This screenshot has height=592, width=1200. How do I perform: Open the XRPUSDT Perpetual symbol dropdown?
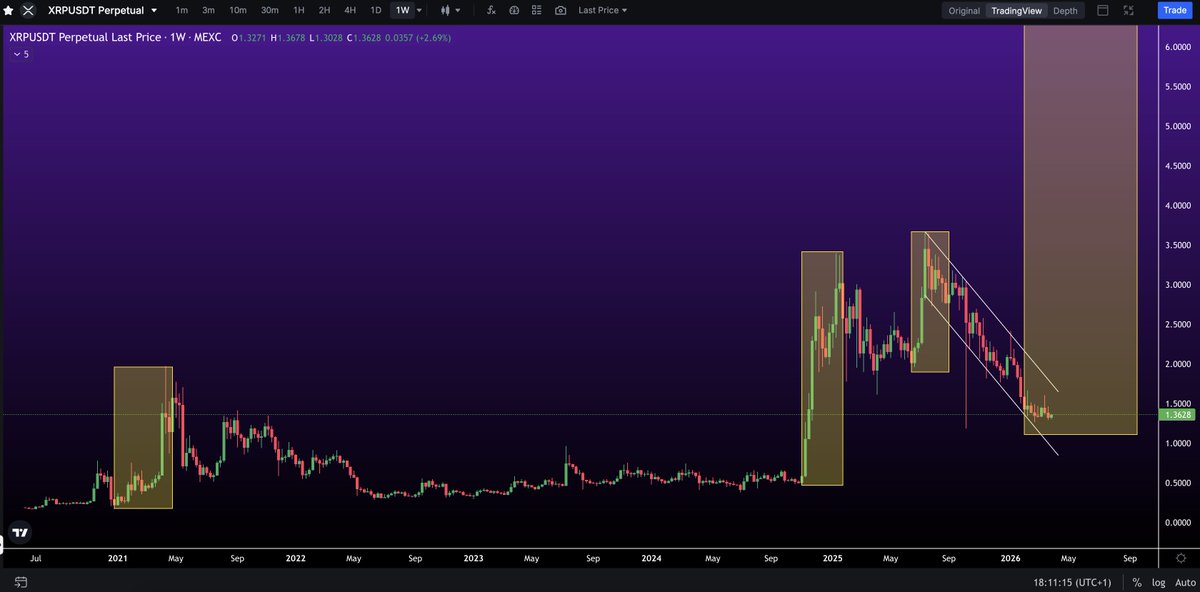click(103, 10)
